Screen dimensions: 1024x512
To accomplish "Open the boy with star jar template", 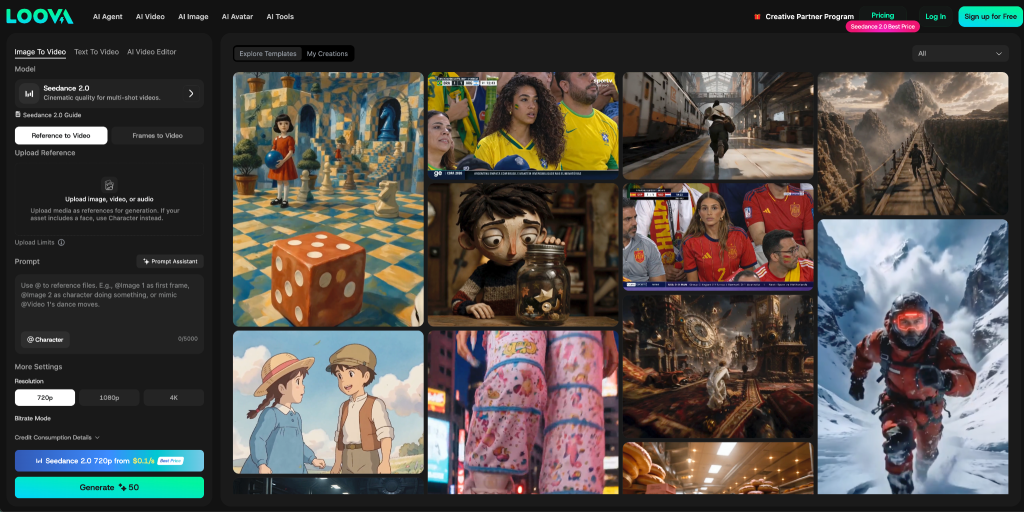I will click(523, 255).
